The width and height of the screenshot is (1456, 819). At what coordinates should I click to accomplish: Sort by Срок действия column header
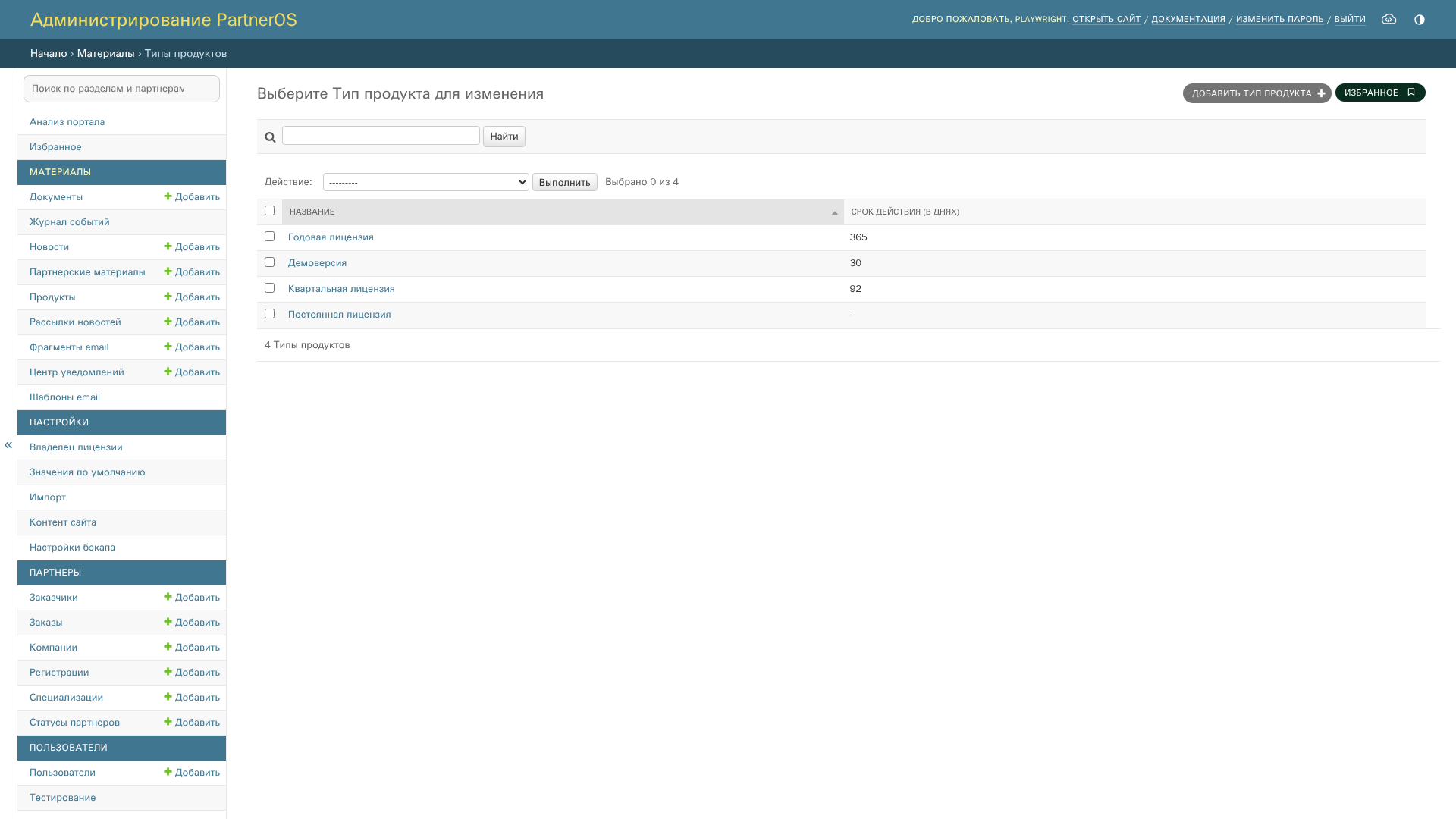click(x=905, y=212)
